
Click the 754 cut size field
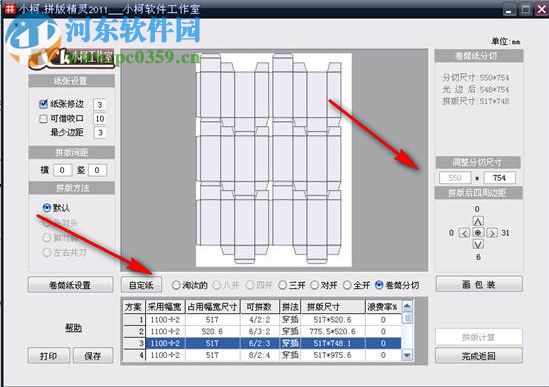coord(499,178)
